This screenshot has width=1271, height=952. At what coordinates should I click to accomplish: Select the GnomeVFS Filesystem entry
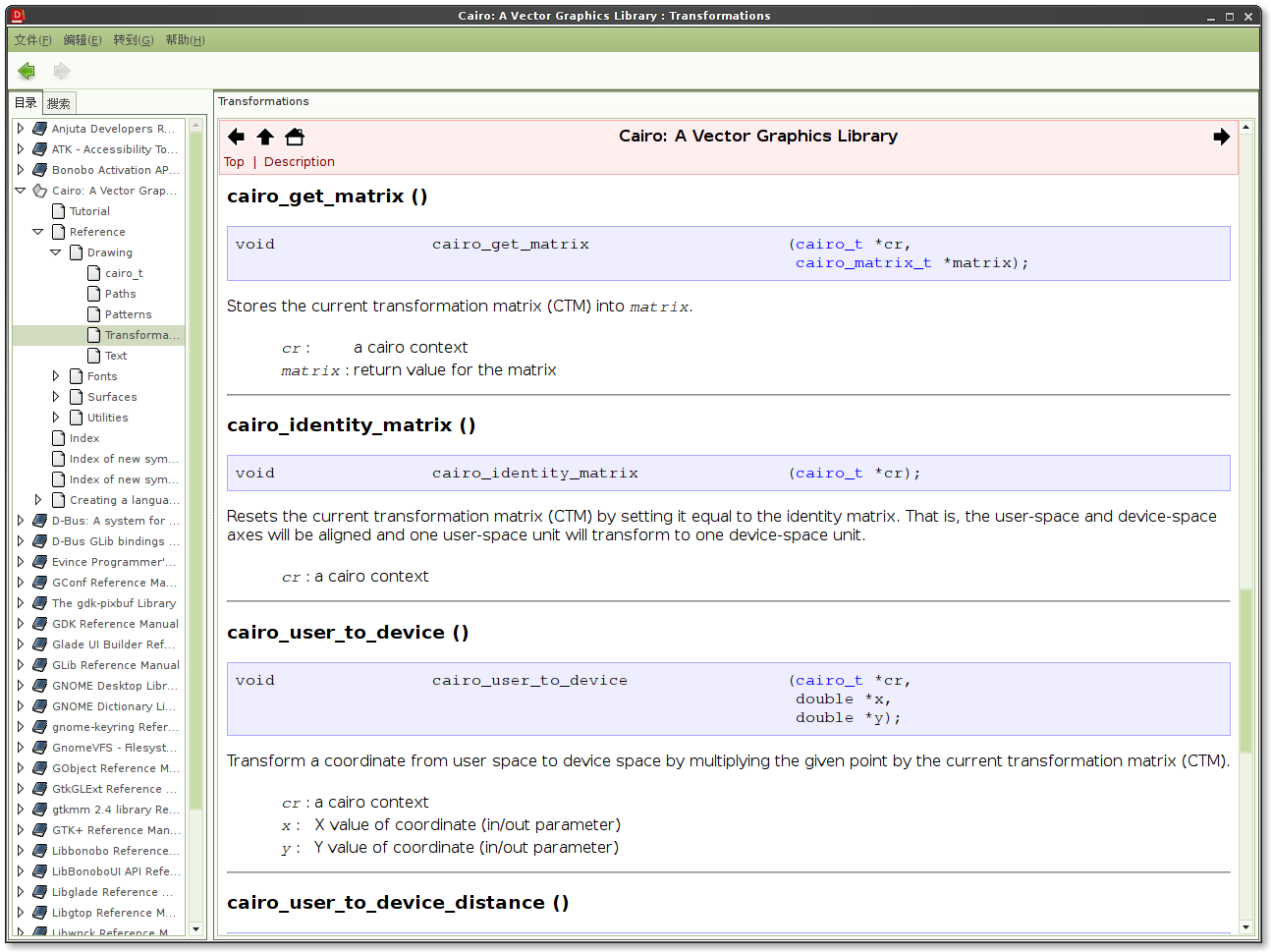coord(115,748)
